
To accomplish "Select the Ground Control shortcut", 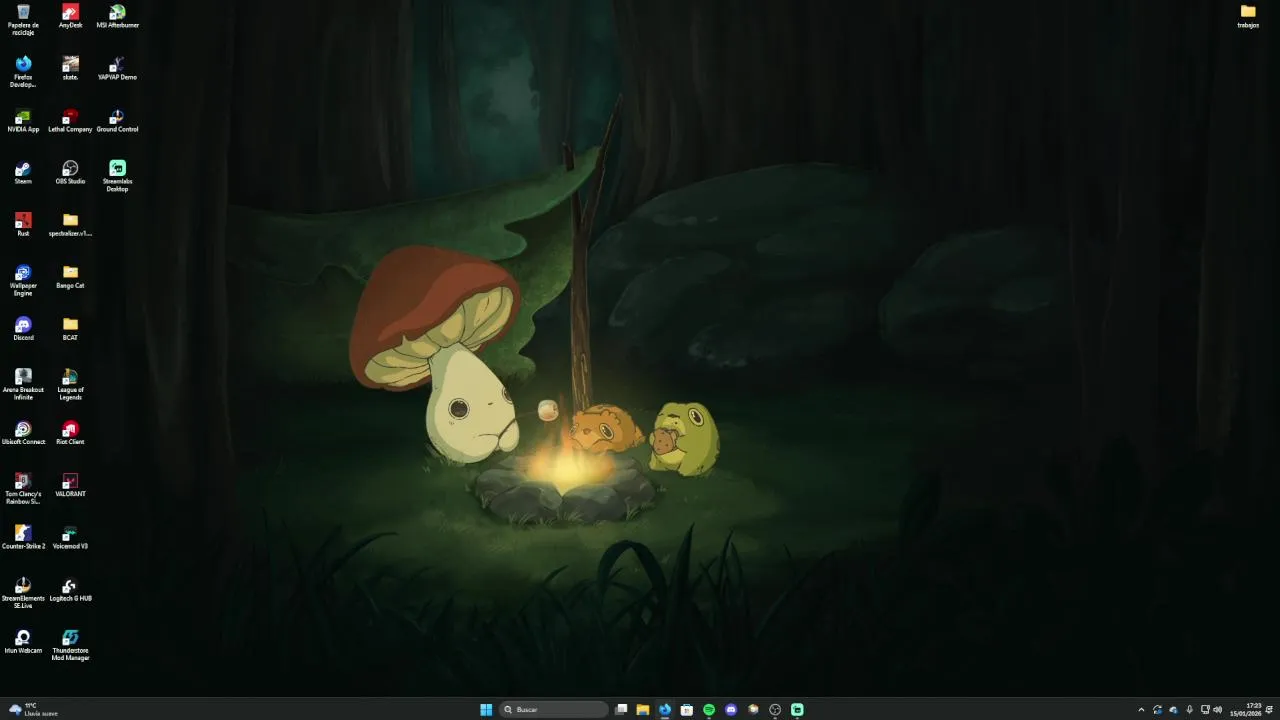I will click(x=117, y=120).
